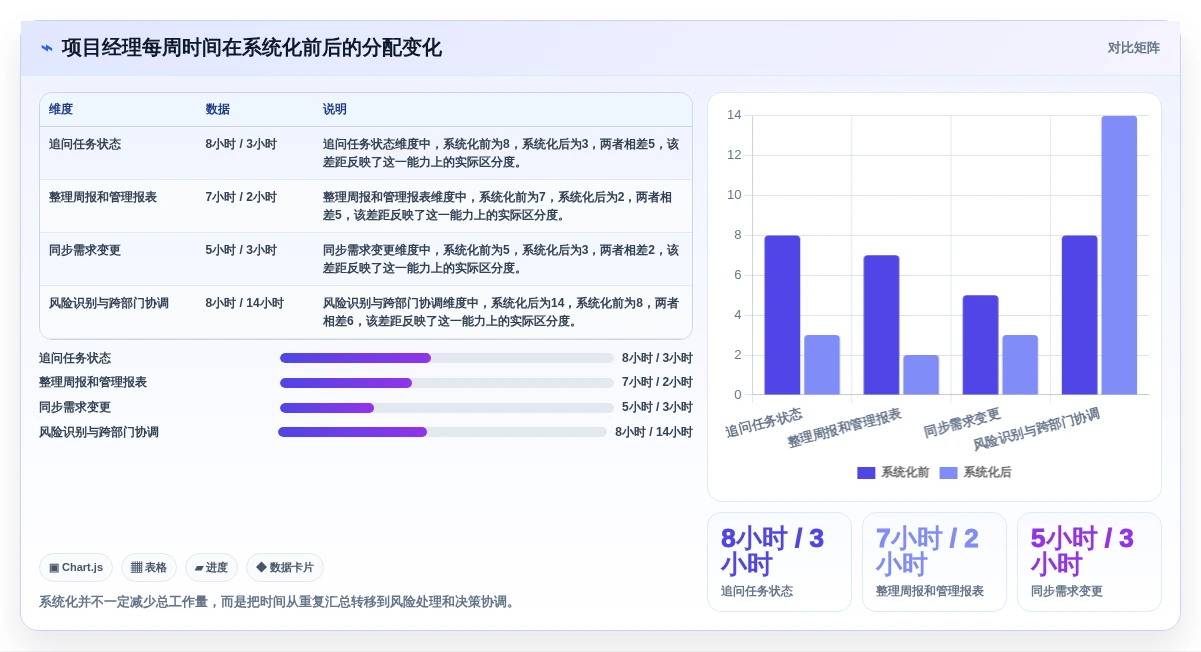Click the 8小时 / 14小时 progress value label

(654, 432)
